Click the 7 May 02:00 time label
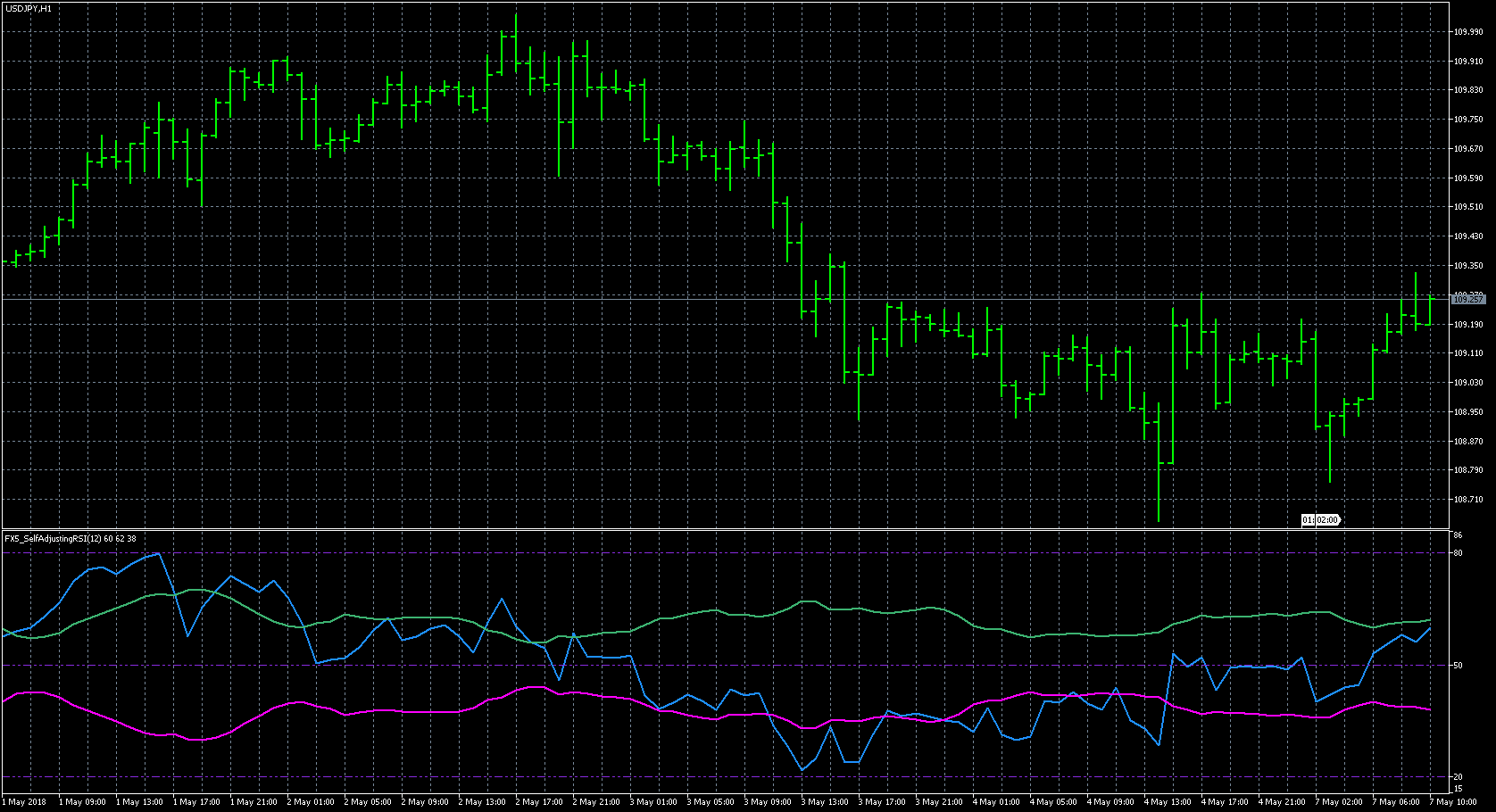 pos(1341,802)
